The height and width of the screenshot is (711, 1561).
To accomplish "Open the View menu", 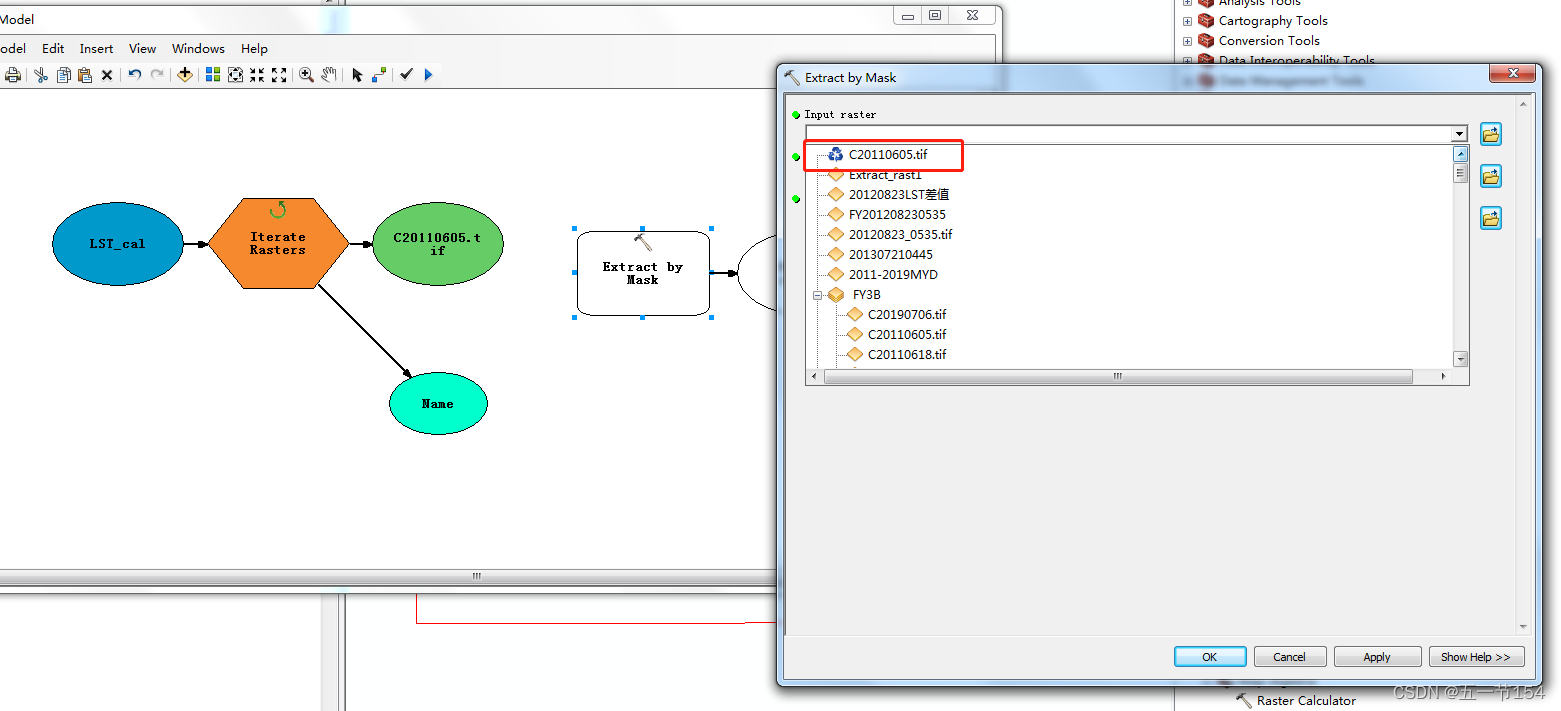I will coord(143,48).
